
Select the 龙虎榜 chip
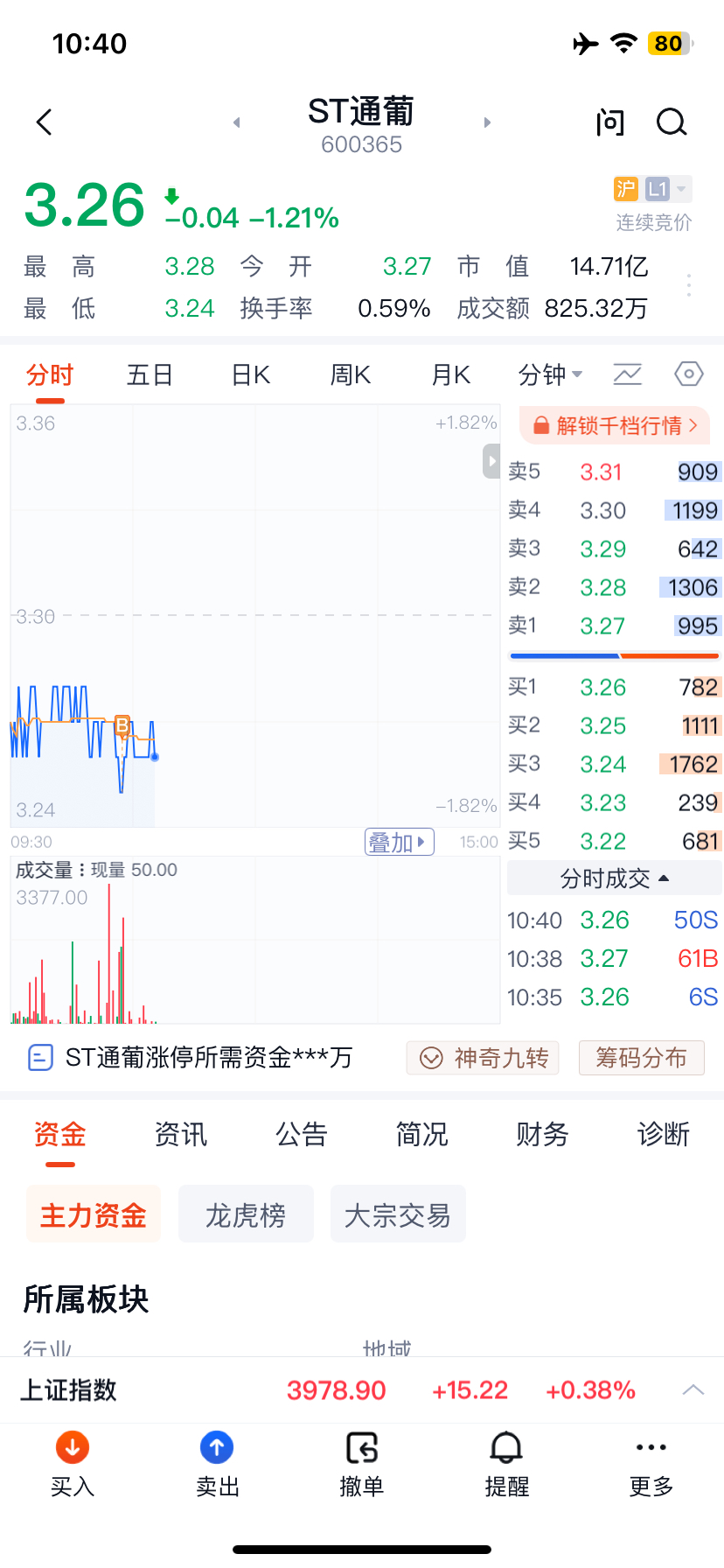click(x=246, y=1214)
